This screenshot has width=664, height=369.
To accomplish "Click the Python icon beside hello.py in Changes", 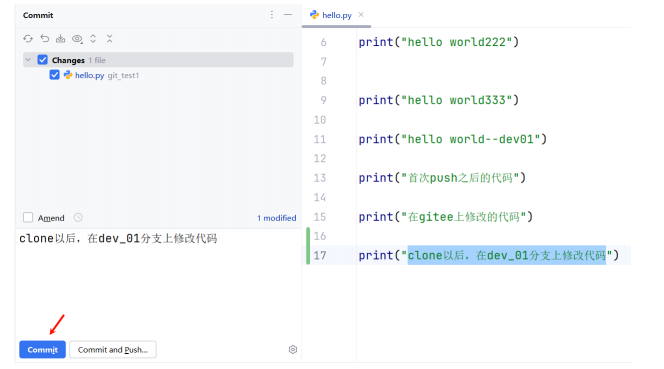I will 68,75.
